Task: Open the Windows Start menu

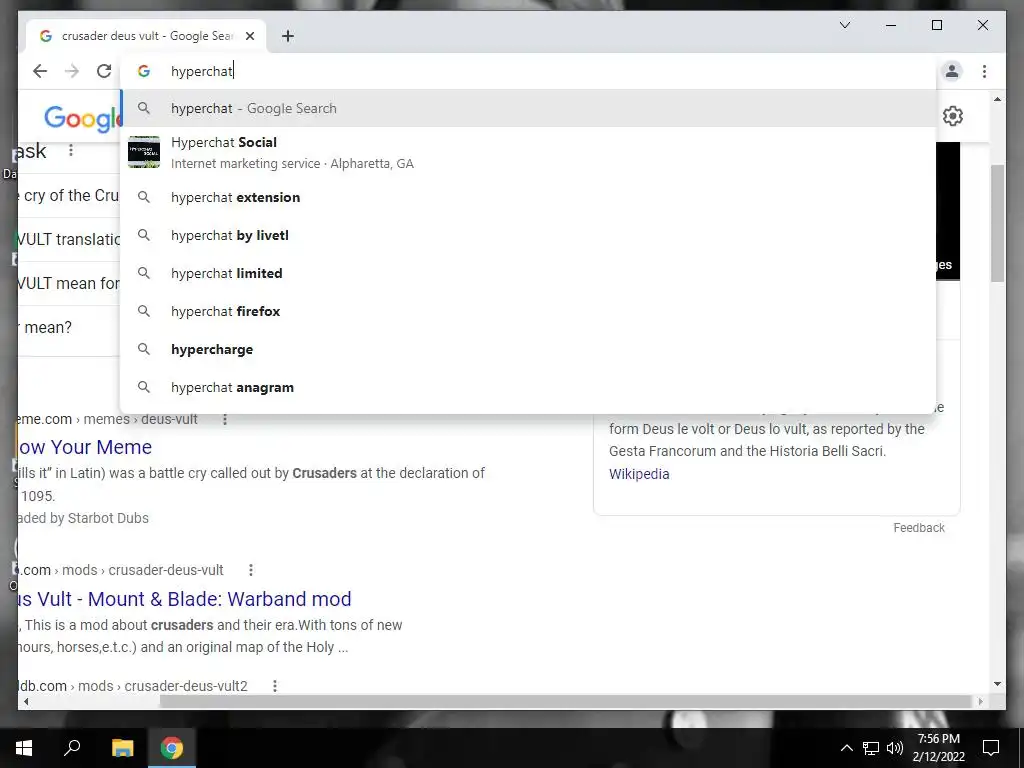Action: point(24,748)
